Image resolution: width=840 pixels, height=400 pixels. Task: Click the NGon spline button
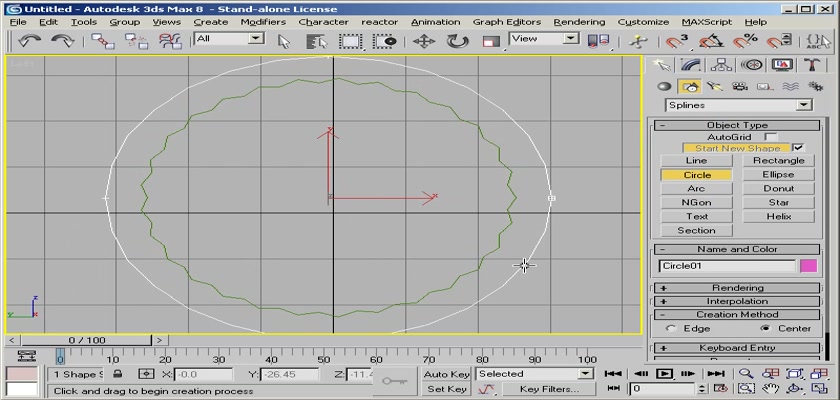pos(696,202)
